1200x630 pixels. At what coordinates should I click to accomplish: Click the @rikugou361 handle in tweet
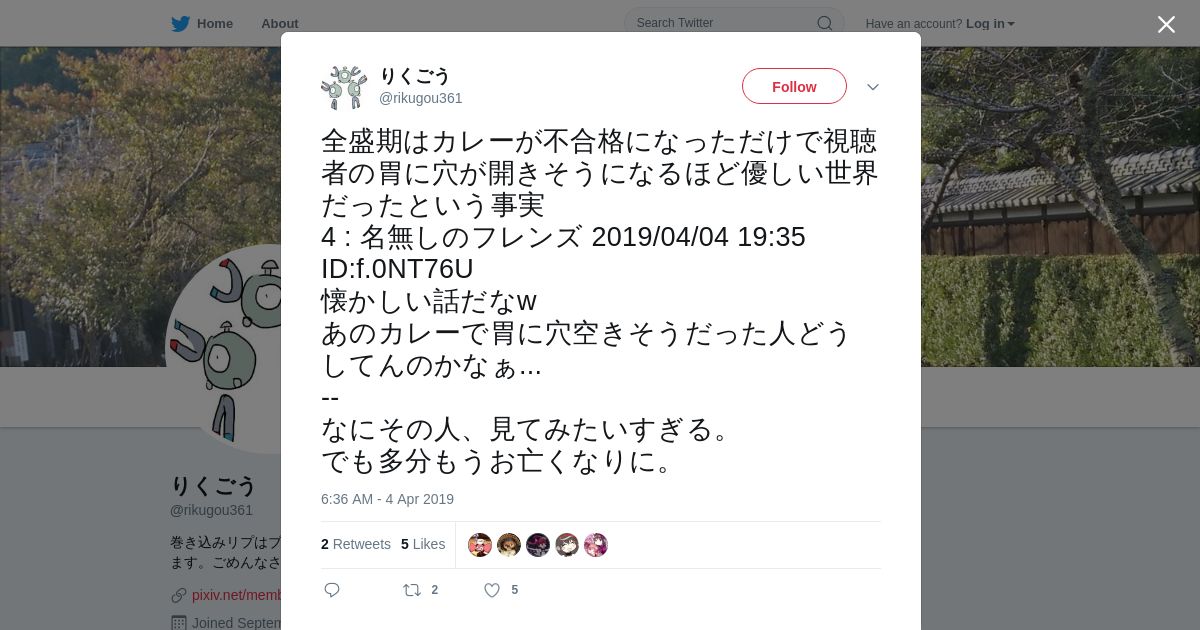pos(420,98)
